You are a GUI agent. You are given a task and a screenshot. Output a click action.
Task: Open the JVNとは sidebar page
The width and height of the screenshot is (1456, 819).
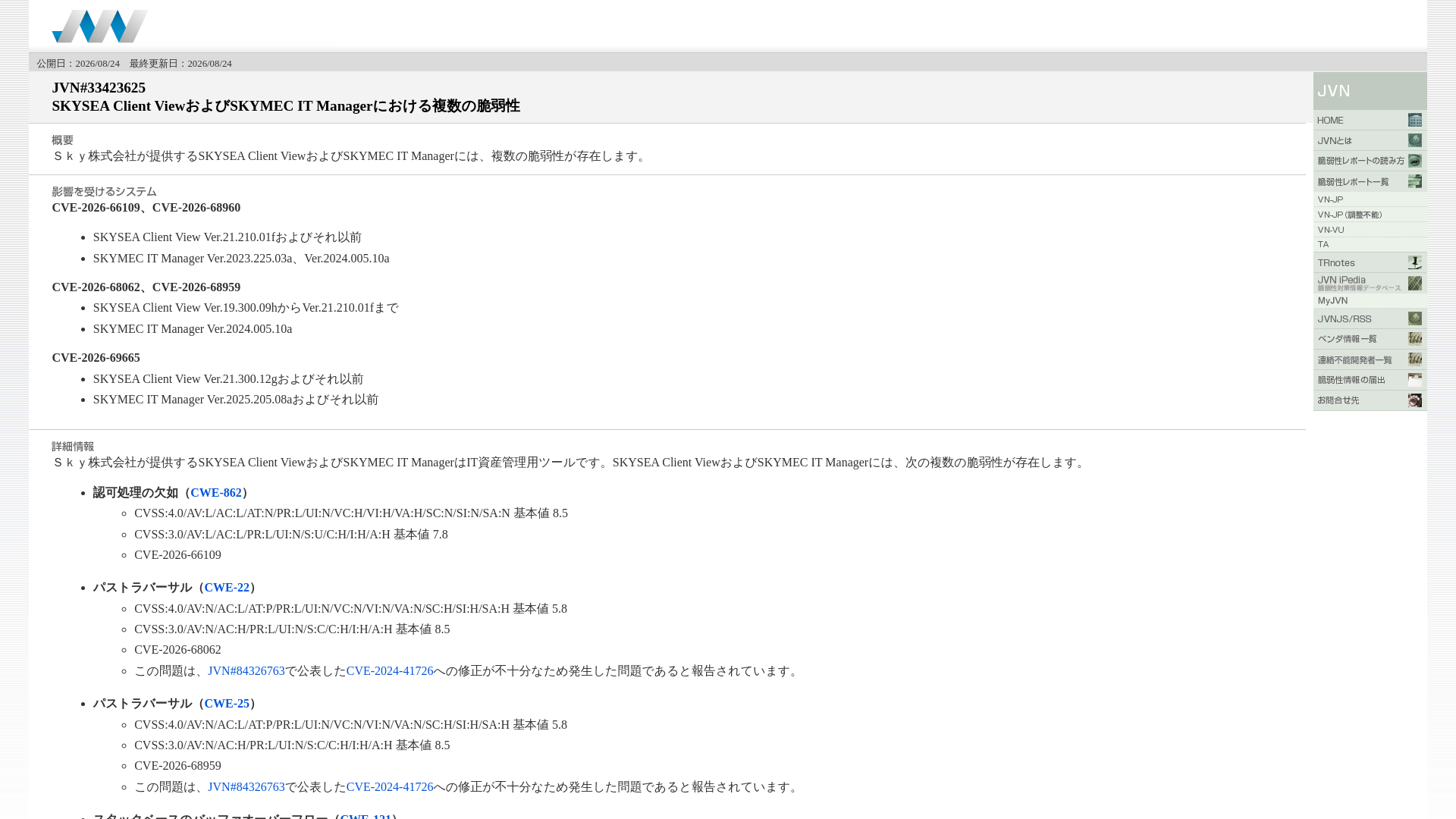tap(1370, 140)
